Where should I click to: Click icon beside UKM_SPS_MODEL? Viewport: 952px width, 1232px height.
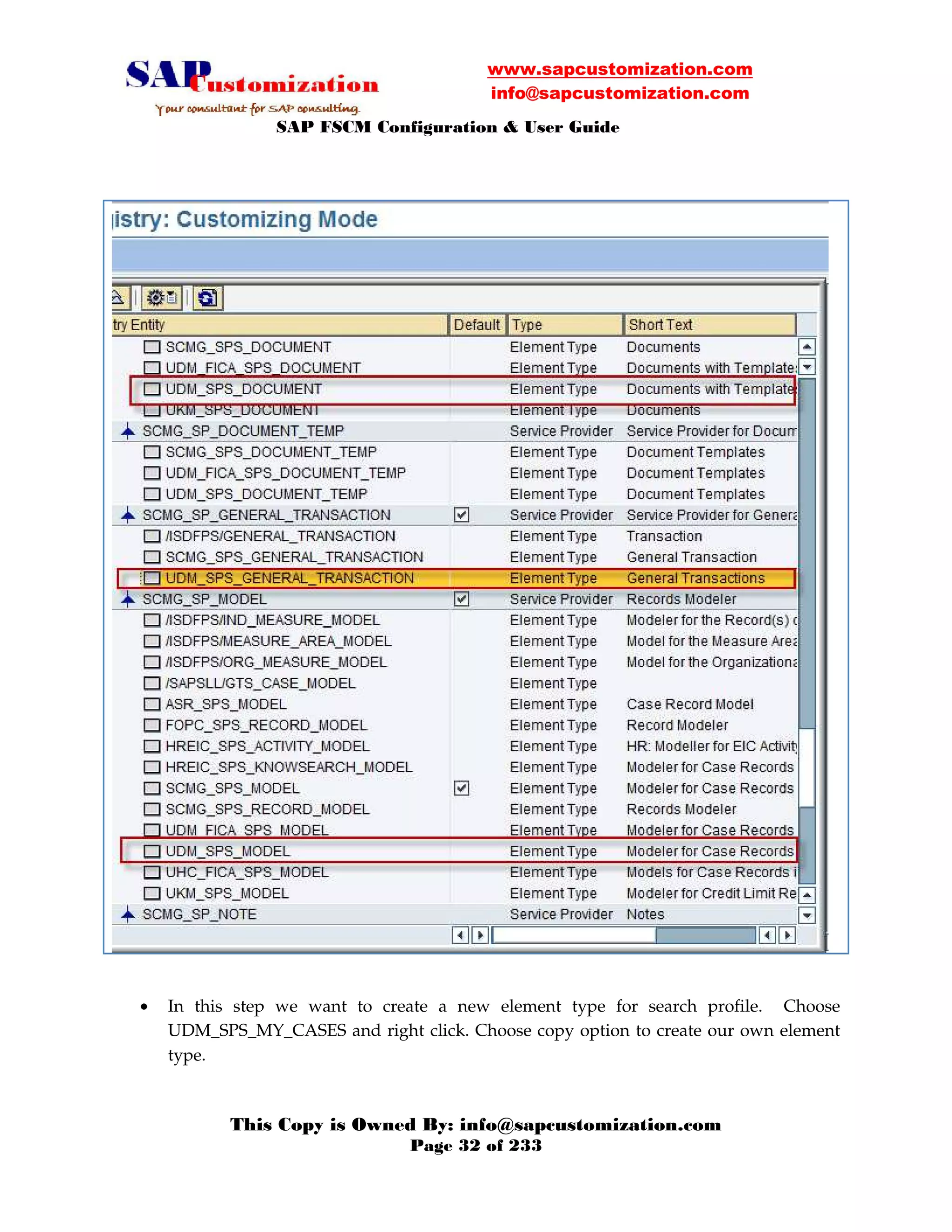152,894
